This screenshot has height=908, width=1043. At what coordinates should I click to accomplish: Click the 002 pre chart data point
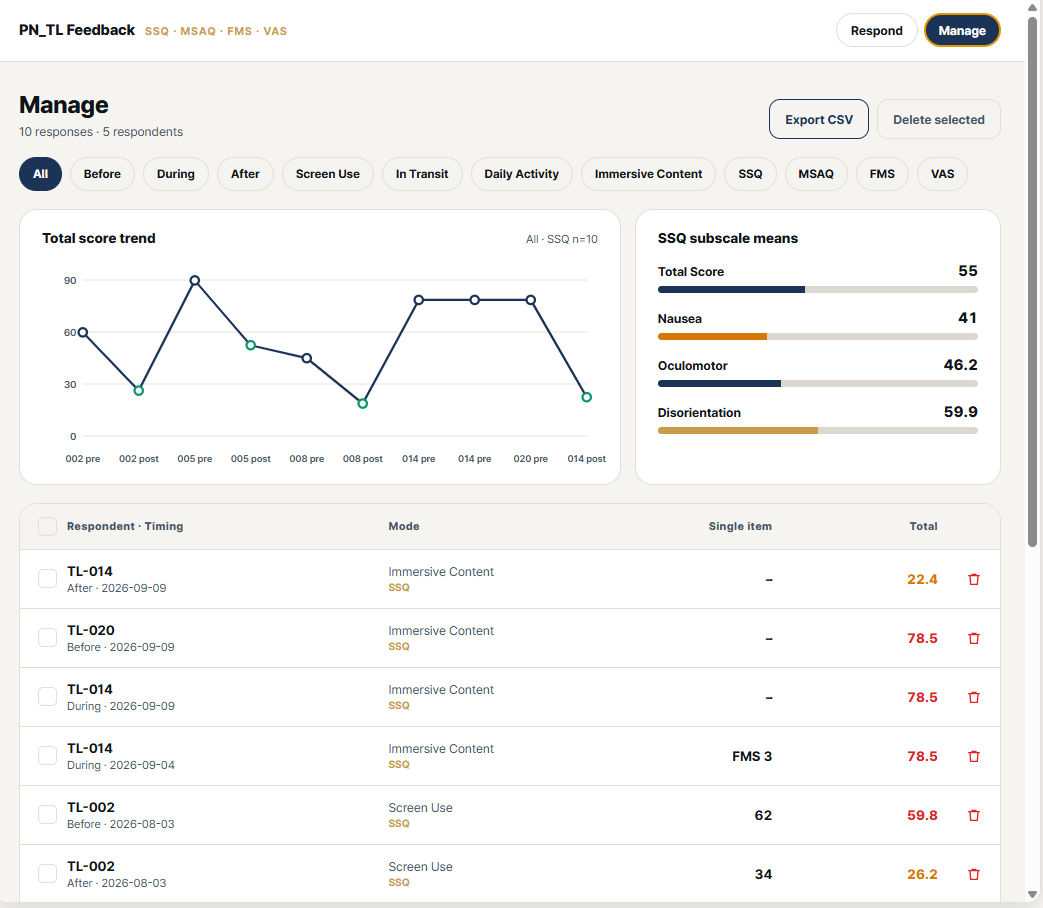pos(82,333)
